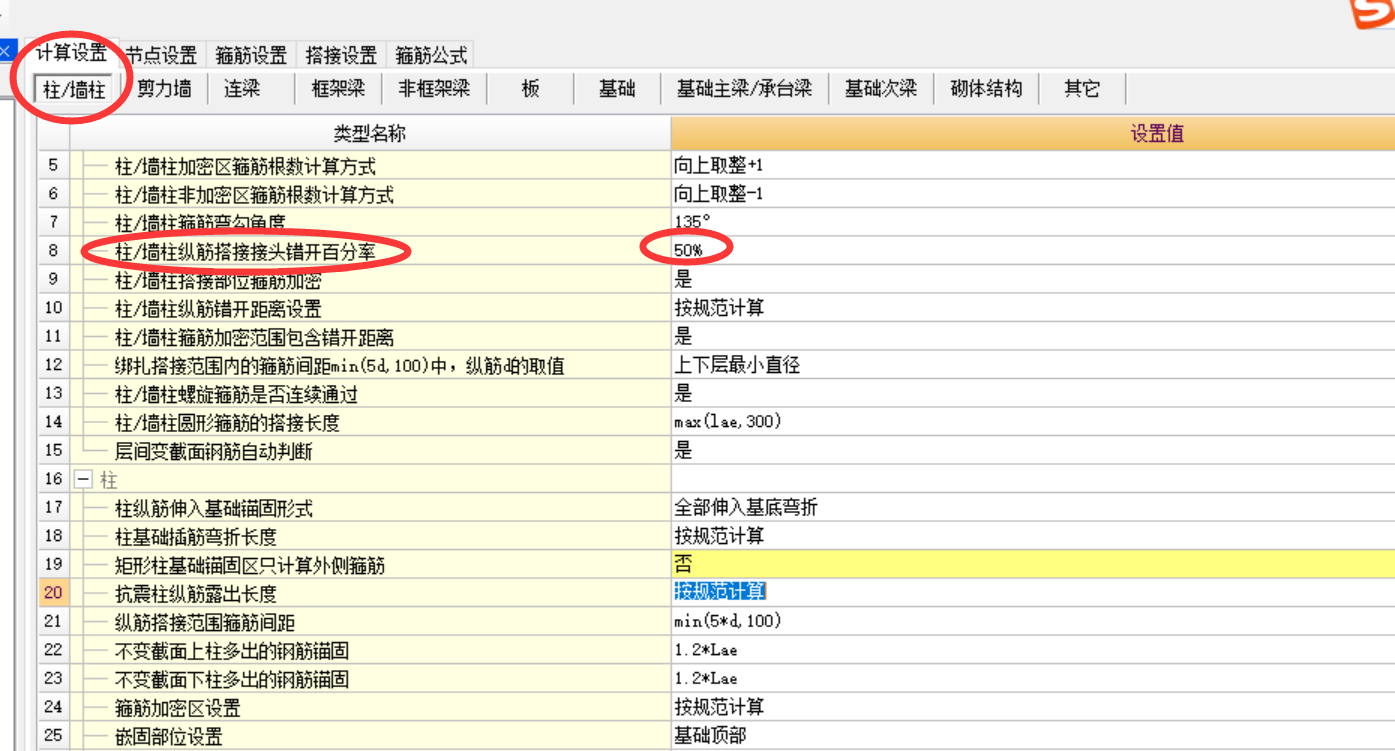Select the 柱/墙柱 component tab

(x=74, y=90)
